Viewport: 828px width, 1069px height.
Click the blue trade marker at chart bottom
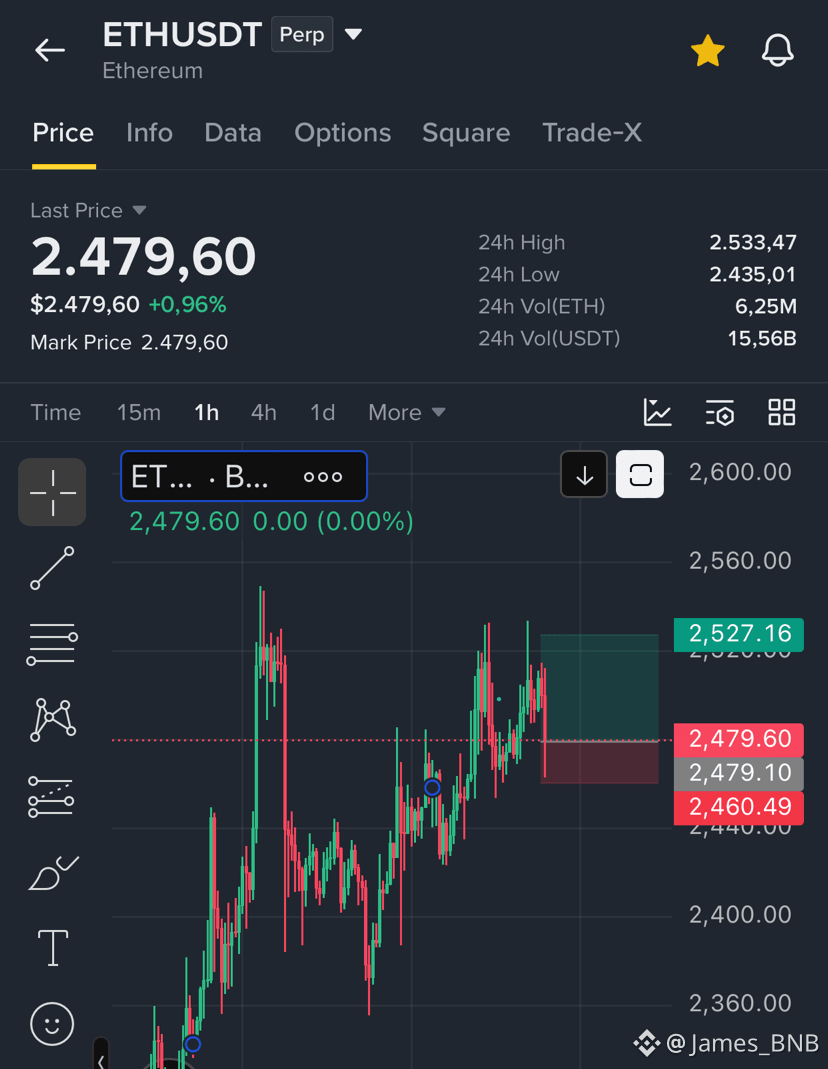pyautogui.click(x=193, y=1044)
